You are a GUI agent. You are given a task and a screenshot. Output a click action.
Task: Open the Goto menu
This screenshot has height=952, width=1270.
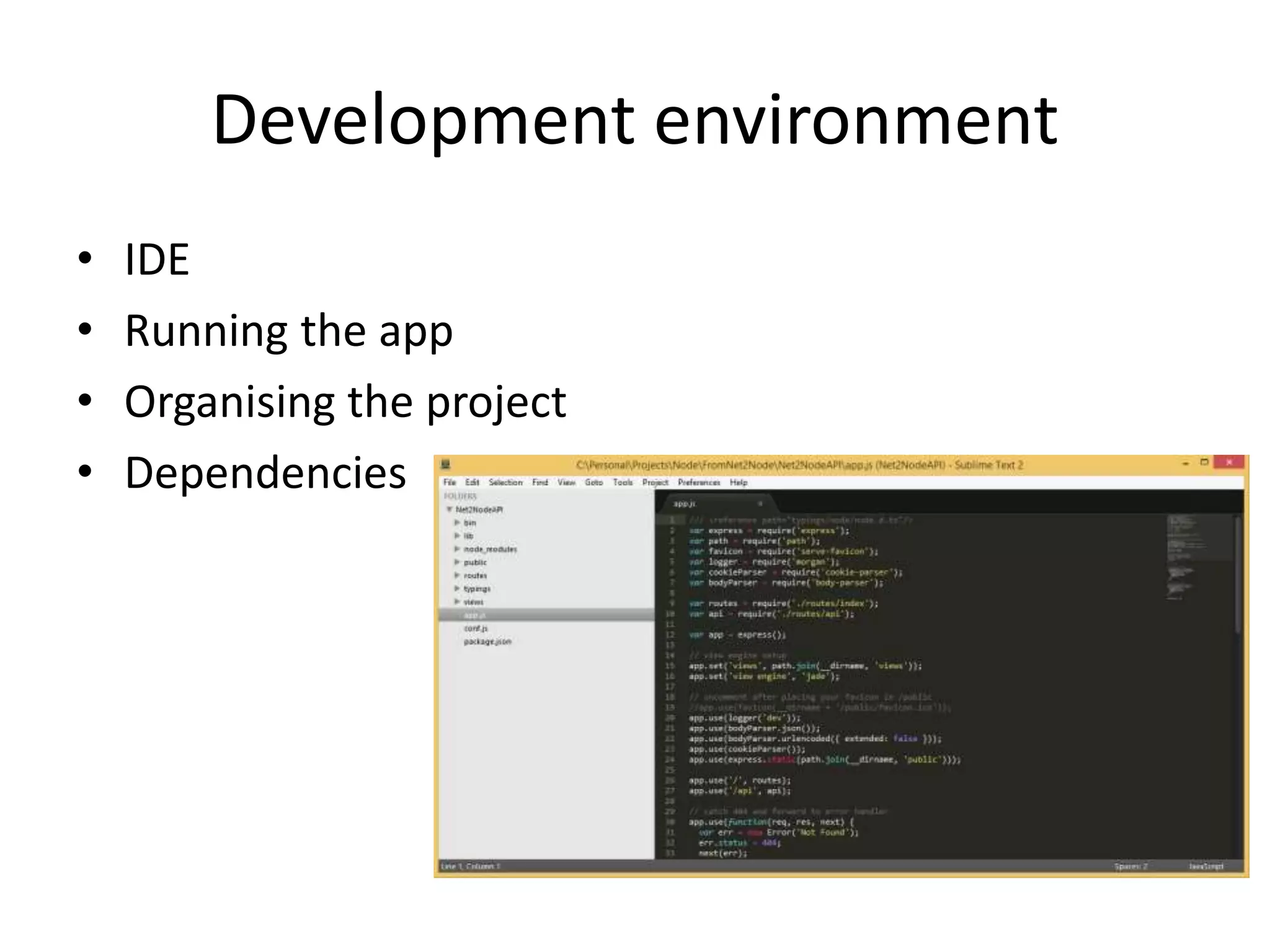[594, 482]
